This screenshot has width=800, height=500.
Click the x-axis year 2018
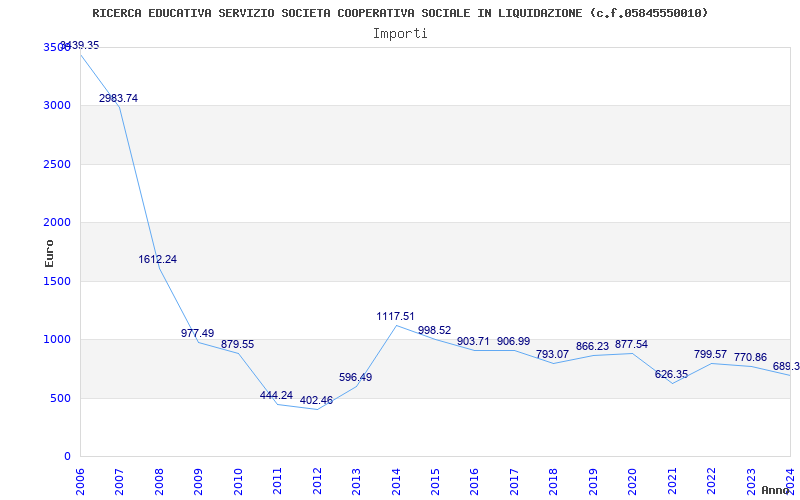pos(554,481)
